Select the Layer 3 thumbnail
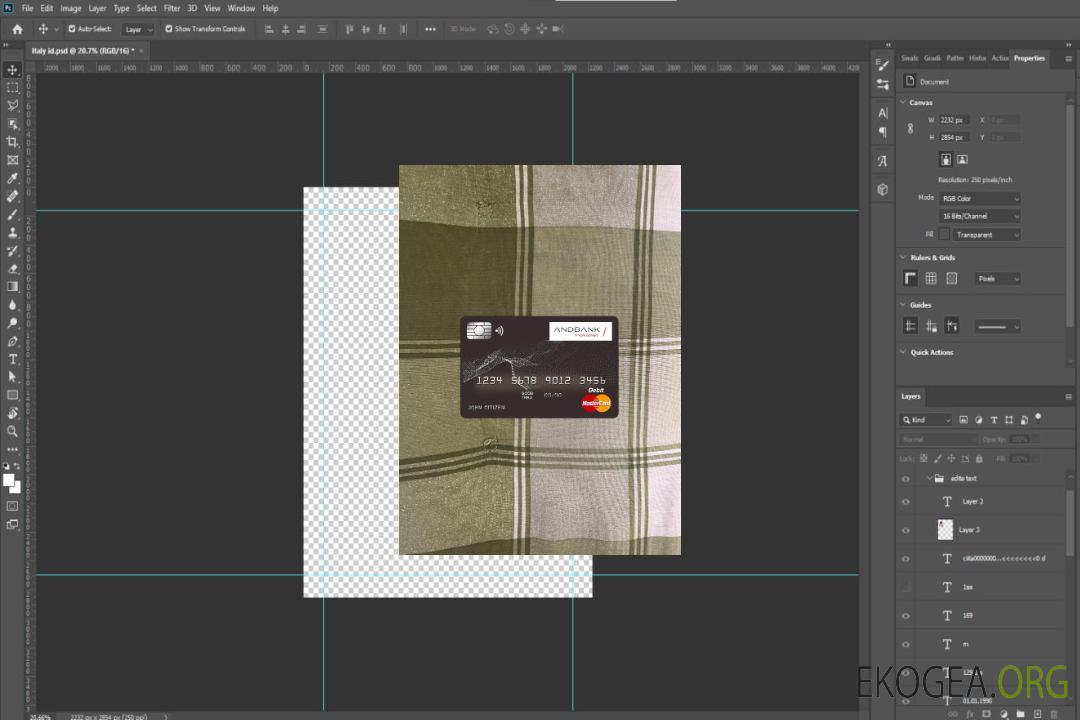This screenshot has height=720, width=1080. tap(945, 530)
